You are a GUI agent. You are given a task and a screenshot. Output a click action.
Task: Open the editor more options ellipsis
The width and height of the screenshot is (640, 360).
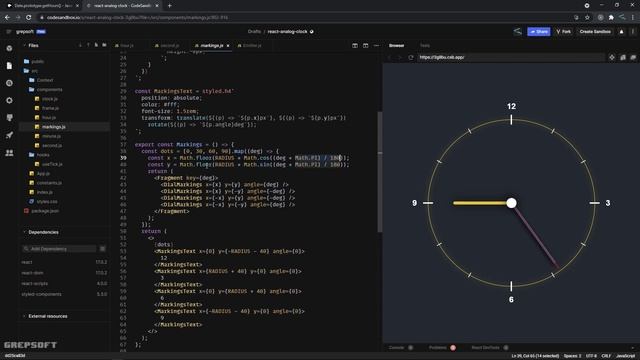[x=376, y=46]
